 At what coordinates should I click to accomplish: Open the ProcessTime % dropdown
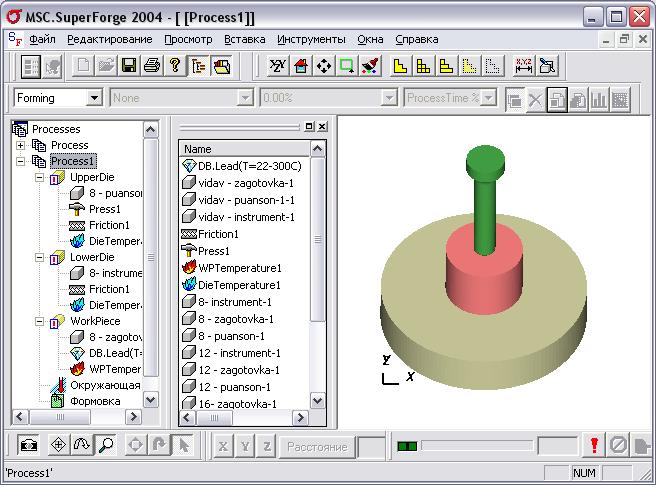488,98
